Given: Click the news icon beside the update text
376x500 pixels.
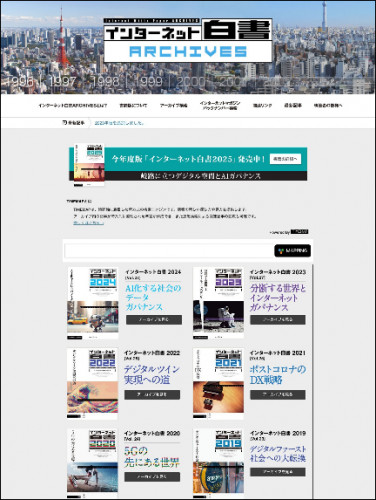Looking at the screenshot, I should [x=65, y=123].
